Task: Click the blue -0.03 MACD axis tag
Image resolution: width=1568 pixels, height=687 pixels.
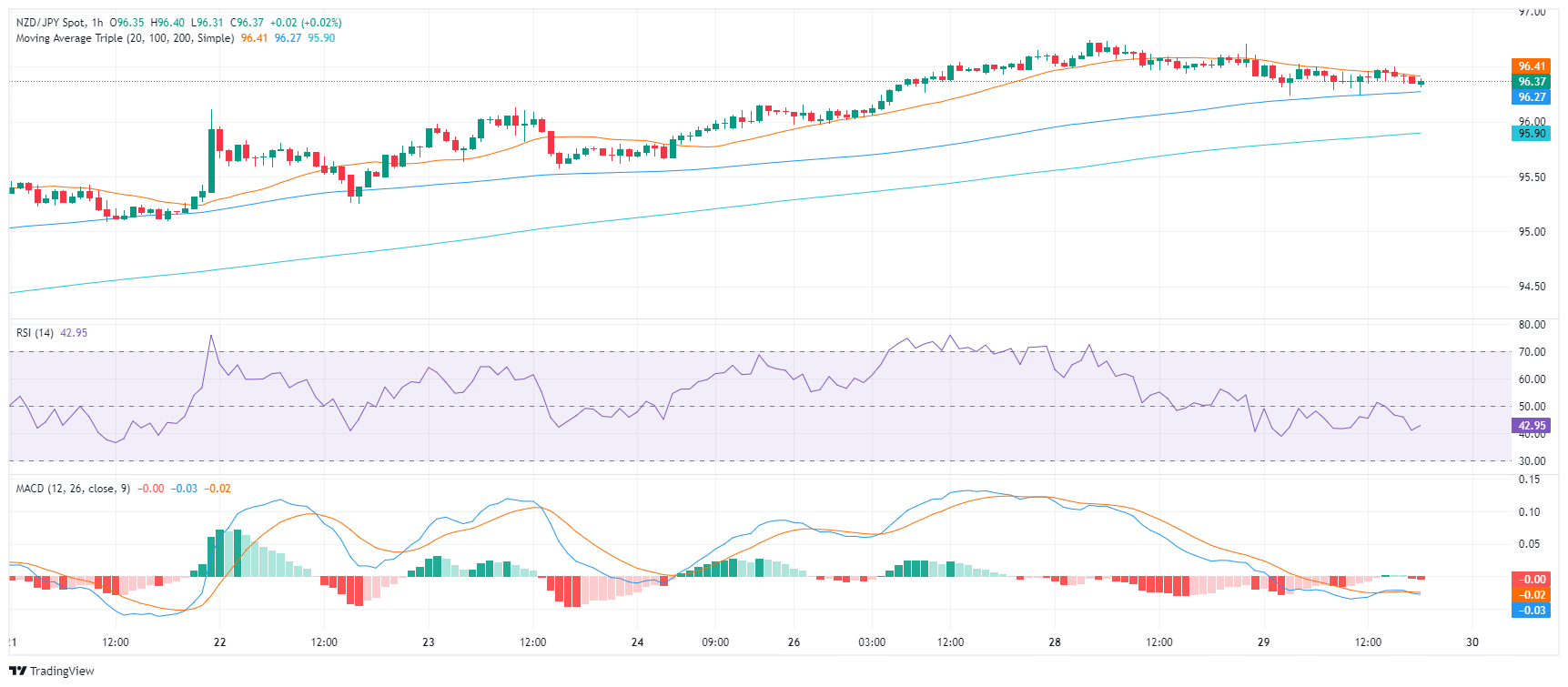Action: click(x=1532, y=611)
